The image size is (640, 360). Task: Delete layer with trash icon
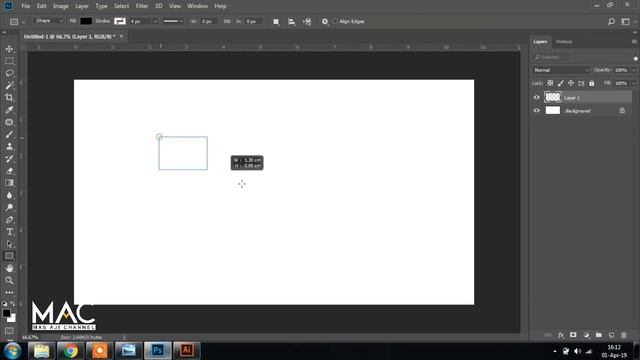coord(624,335)
